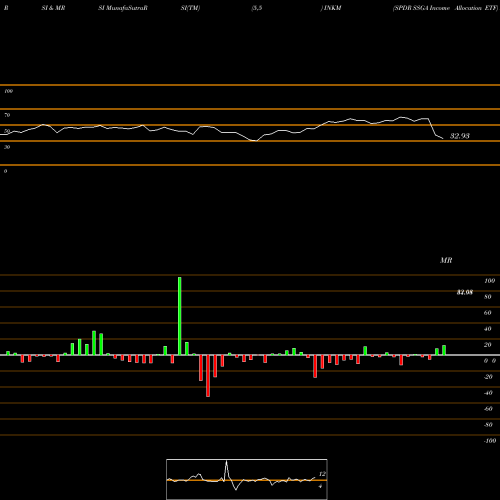
Task: Click the MR axis label '40'
Action: pyautogui.click(x=488, y=329)
